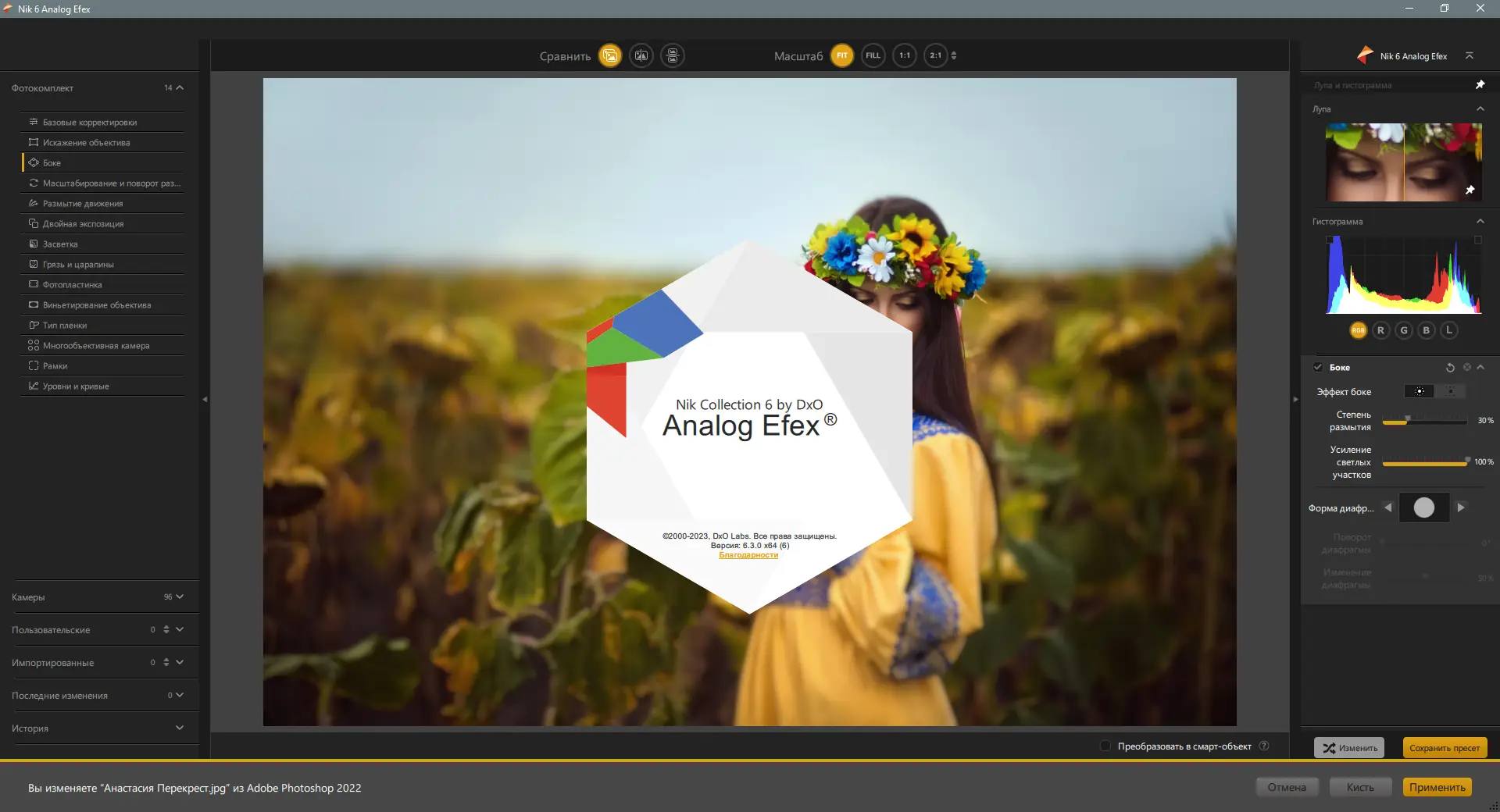Image resolution: width=1500 pixels, height=812 pixels.
Task: Switch to top-bottom split compare view
Action: [673, 55]
